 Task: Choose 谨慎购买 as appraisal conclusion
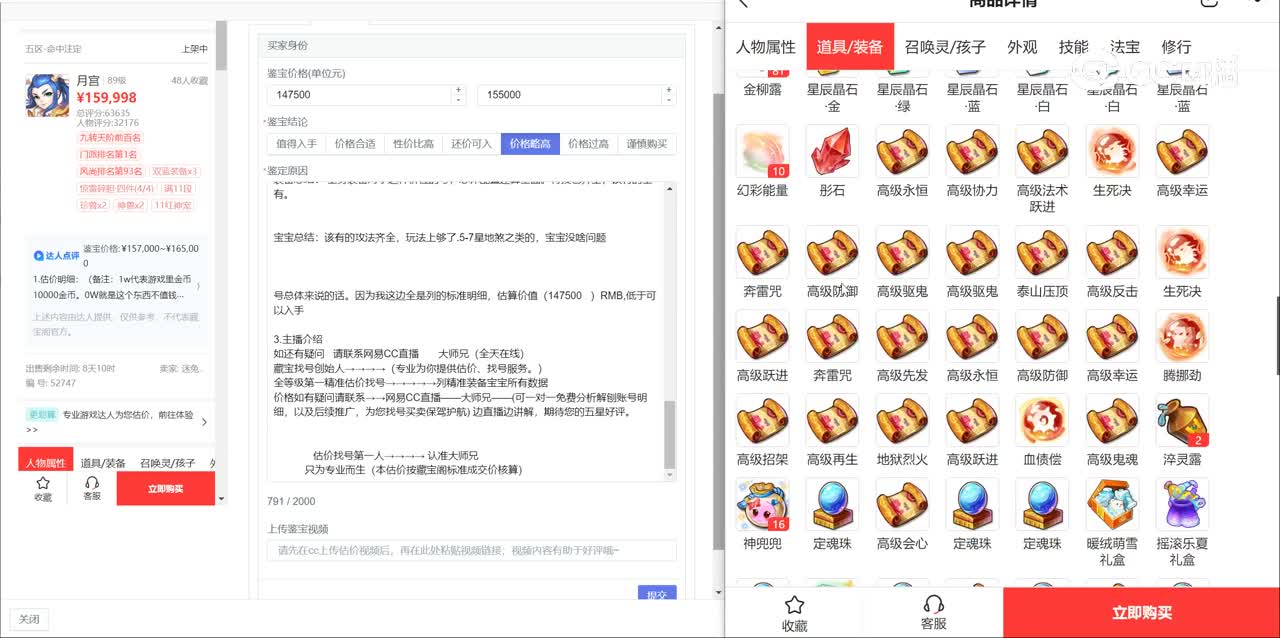click(x=647, y=144)
